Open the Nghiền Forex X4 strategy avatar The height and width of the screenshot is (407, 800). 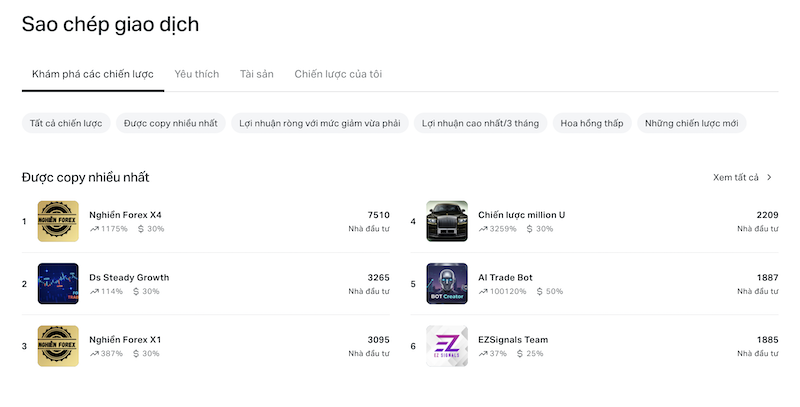tap(58, 221)
